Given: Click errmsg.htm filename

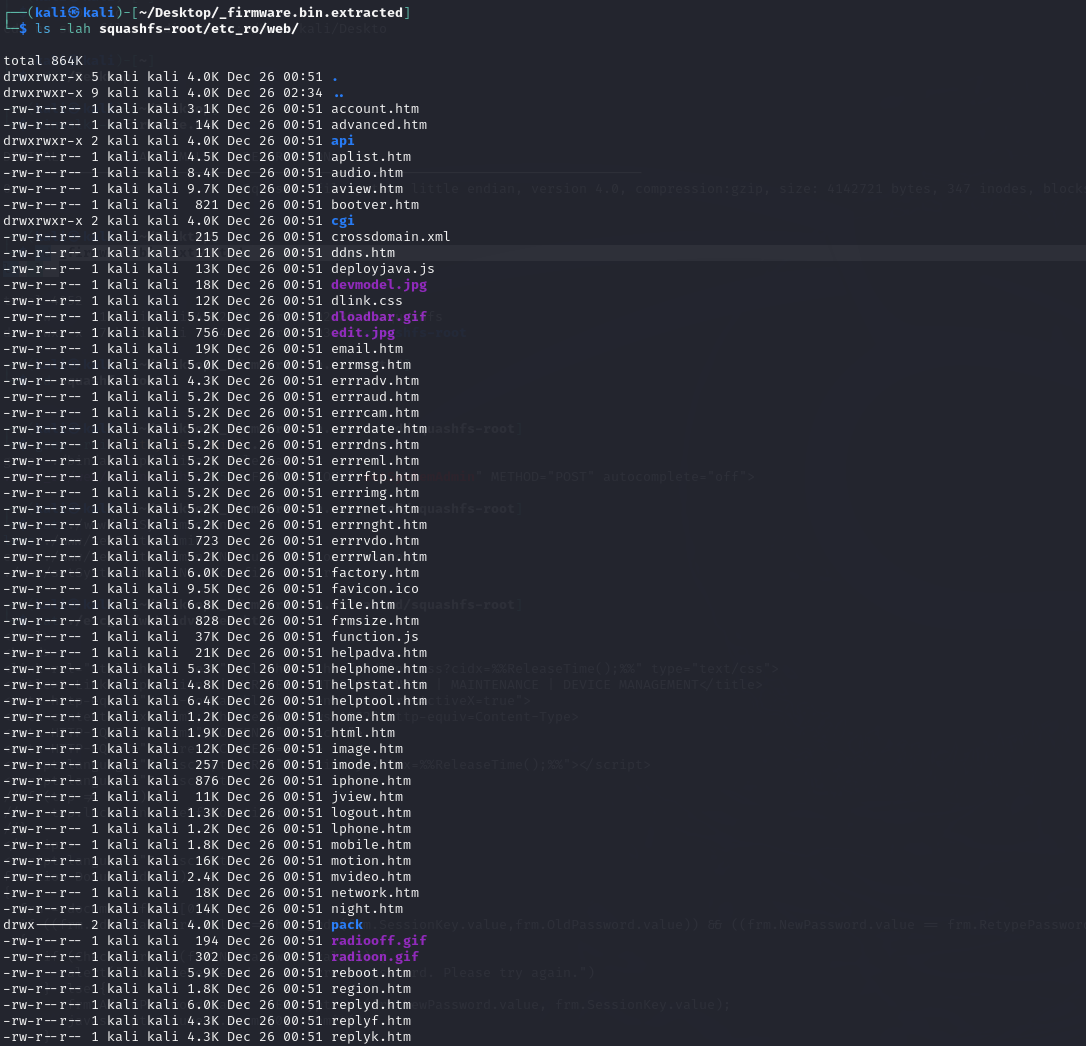Looking at the screenshot, I should [371, 364].
